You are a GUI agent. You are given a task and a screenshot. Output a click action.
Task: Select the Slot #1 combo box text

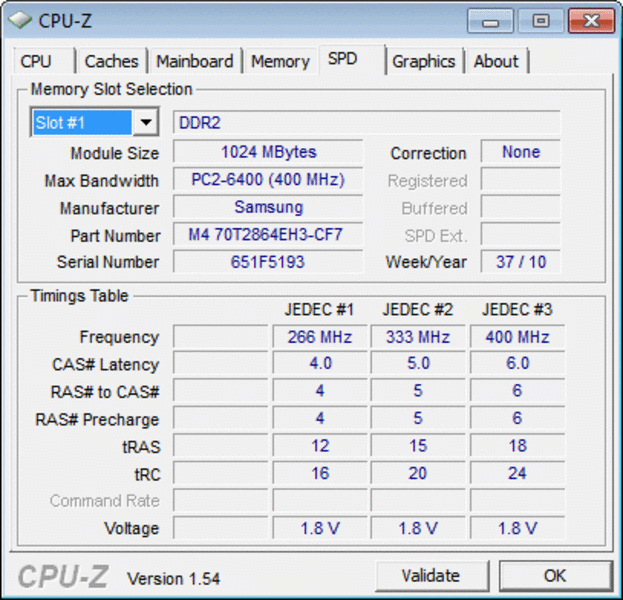pos(82,122)
